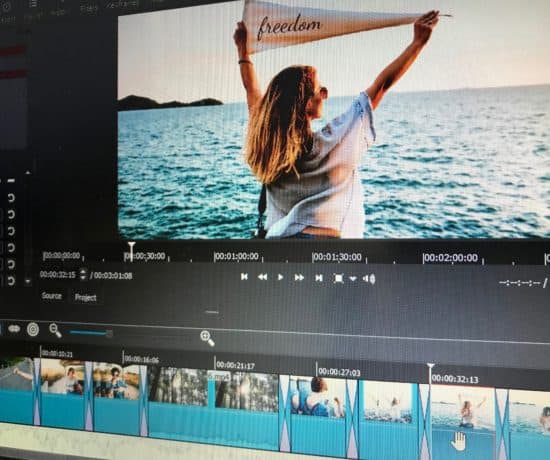Screen dimensions: 550x460
Task: Toggle the ripple link icon in timeline toolbar
Action: click(14, 329)
